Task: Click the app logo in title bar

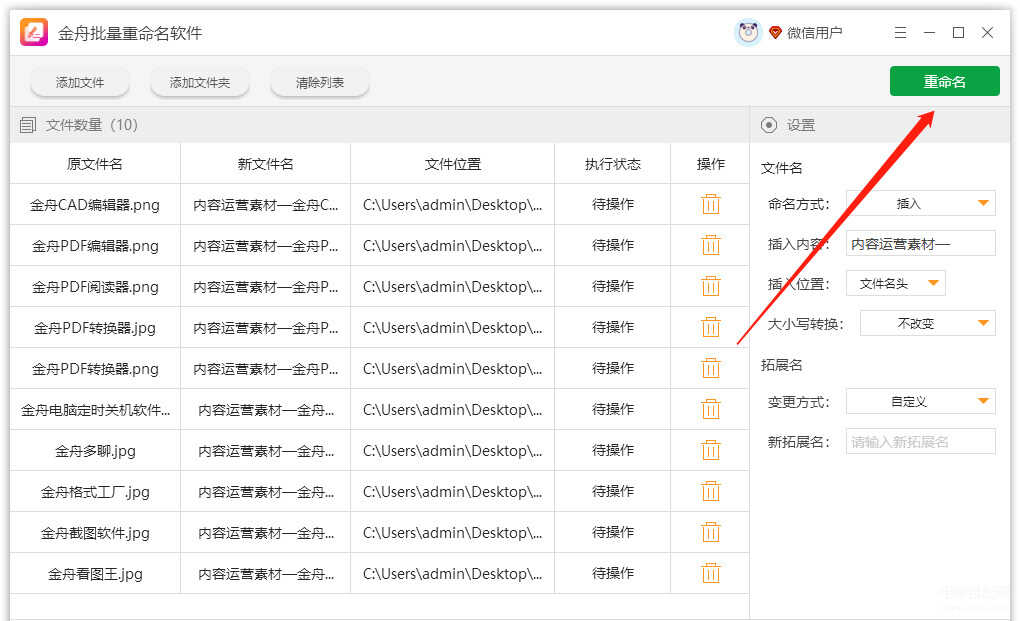Action: [35, 33]
